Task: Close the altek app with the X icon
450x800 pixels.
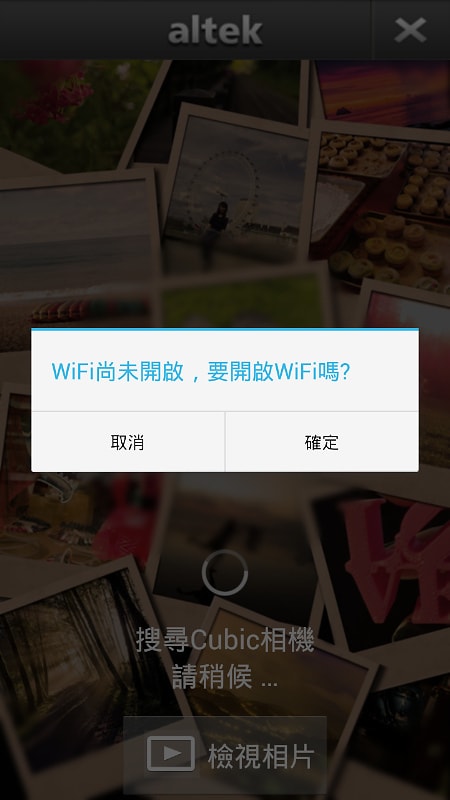Action: tap(410, 30)
